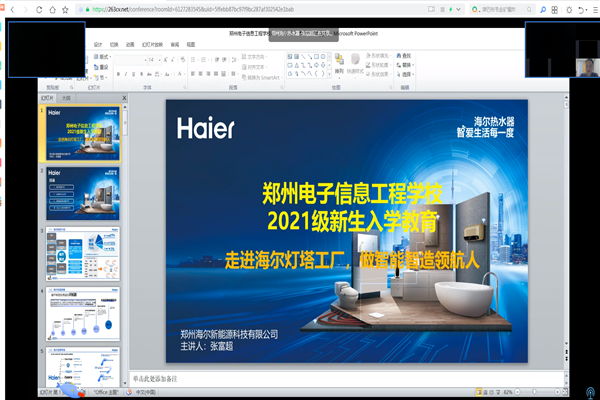
Task: Switch to the Outline pane tab
Action: (x=66, y=100)
